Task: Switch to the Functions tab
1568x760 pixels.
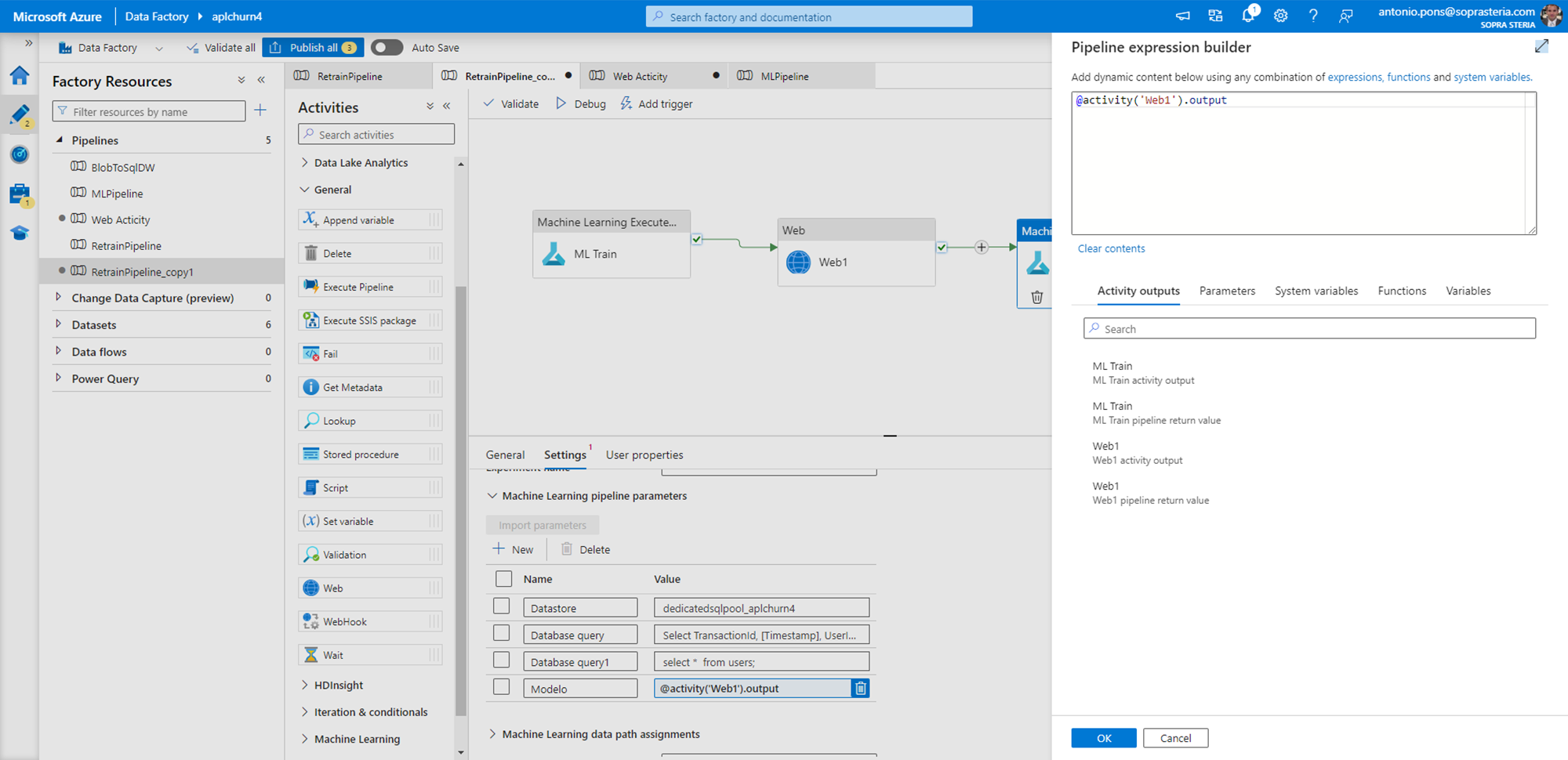Action: click(1402, 291)
